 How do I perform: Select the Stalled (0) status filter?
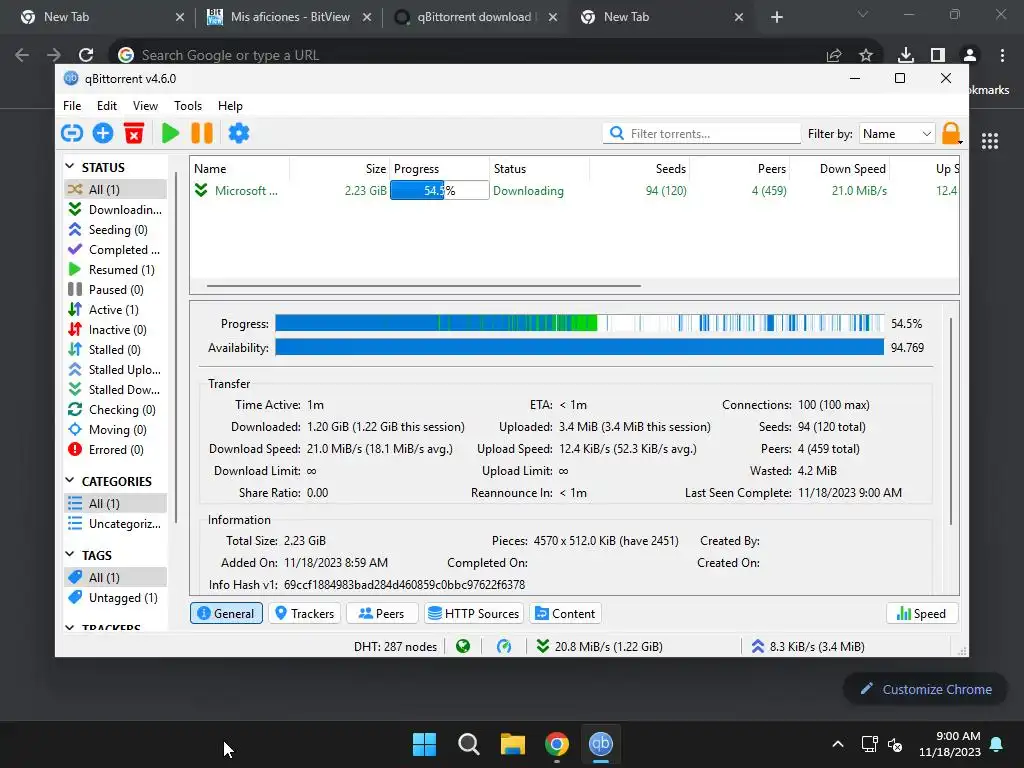116,349
